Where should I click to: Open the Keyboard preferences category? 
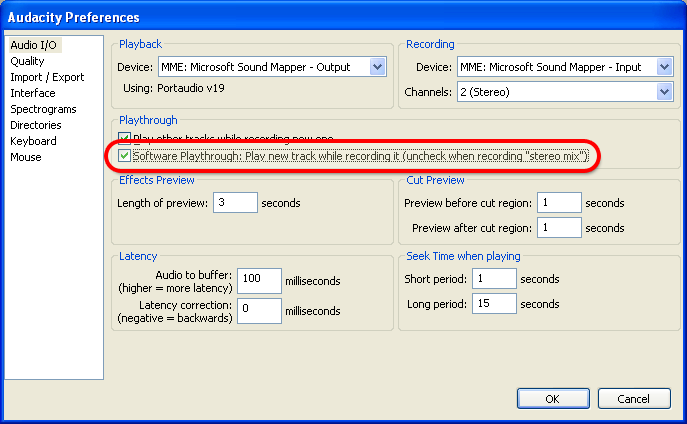[33, 141]
